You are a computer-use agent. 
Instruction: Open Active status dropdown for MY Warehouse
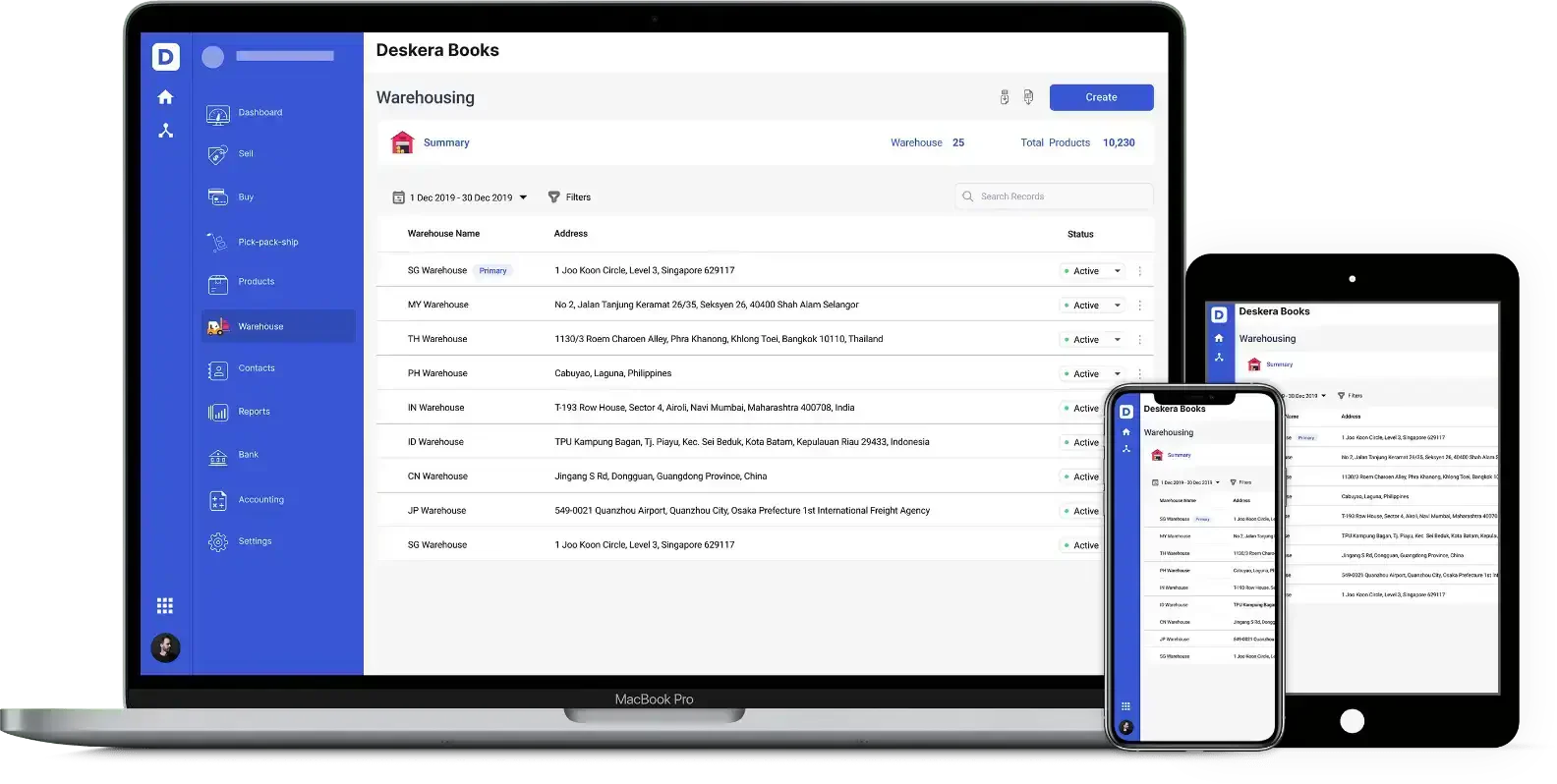(x=1092, y=306)
